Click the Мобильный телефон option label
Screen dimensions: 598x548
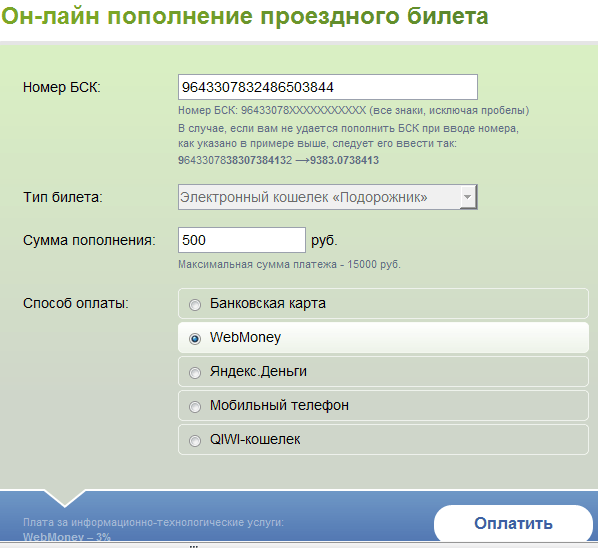point(279,405)
